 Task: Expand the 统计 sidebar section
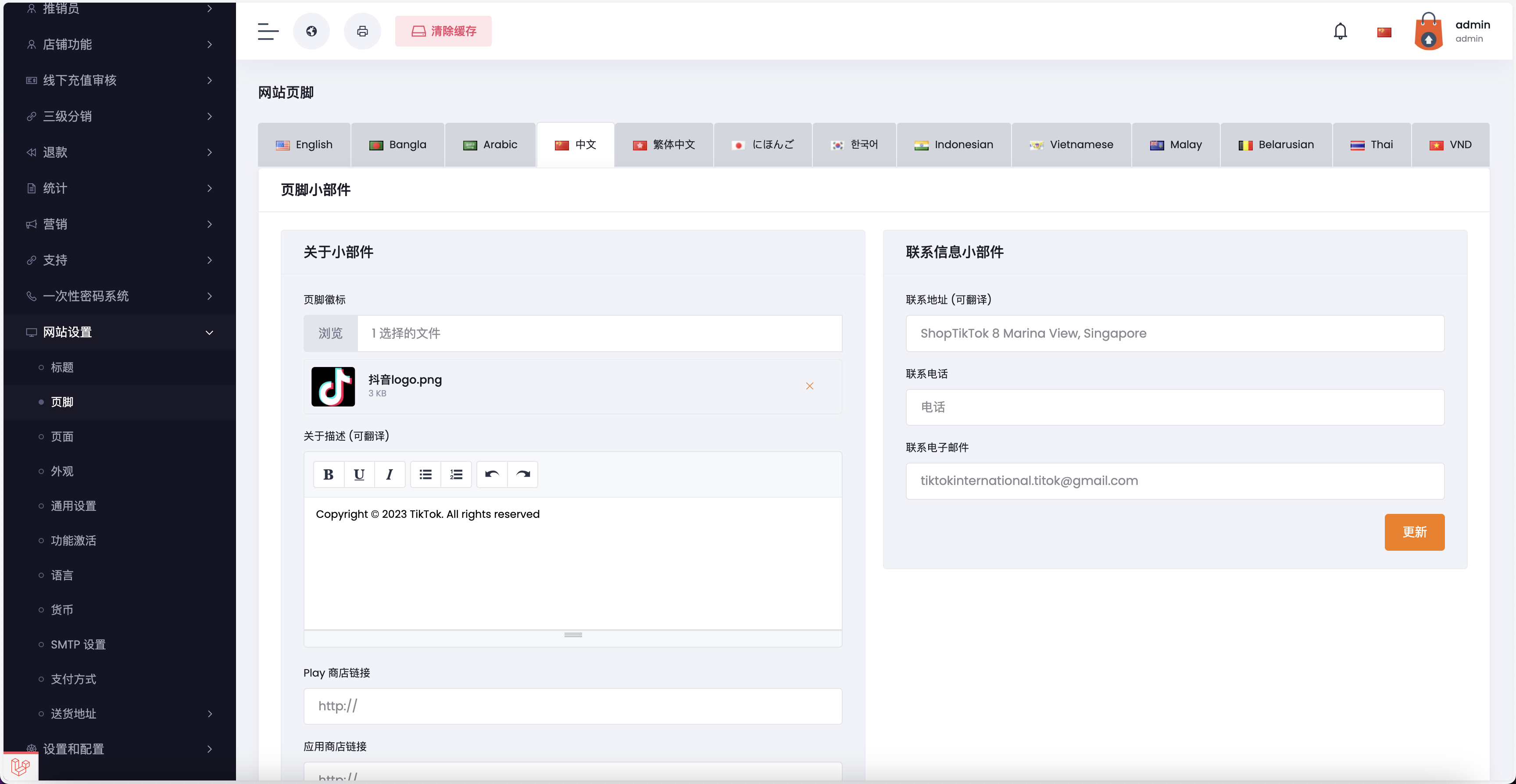118,188
